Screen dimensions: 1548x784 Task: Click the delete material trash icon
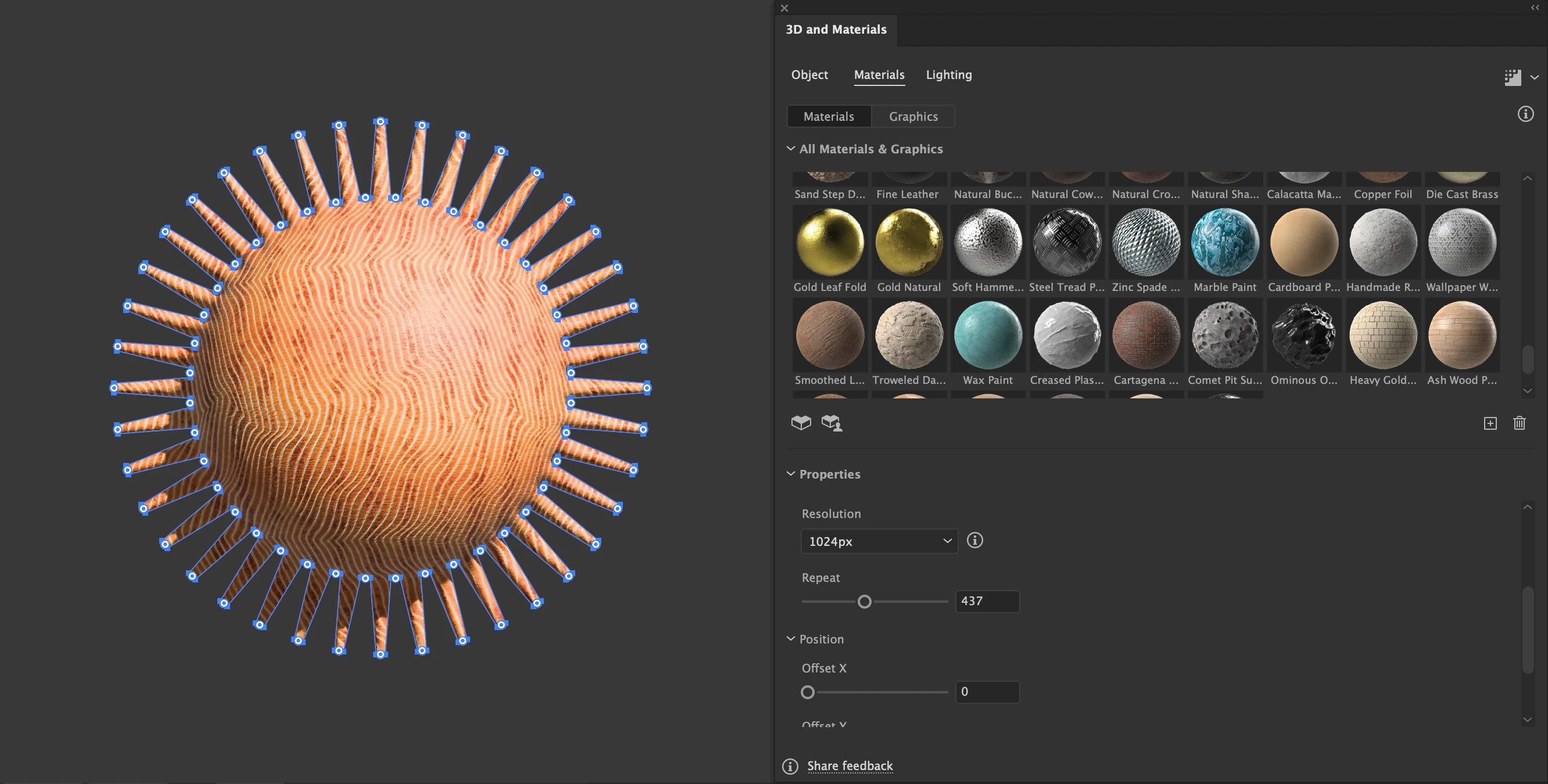(x=1519, y=423)
